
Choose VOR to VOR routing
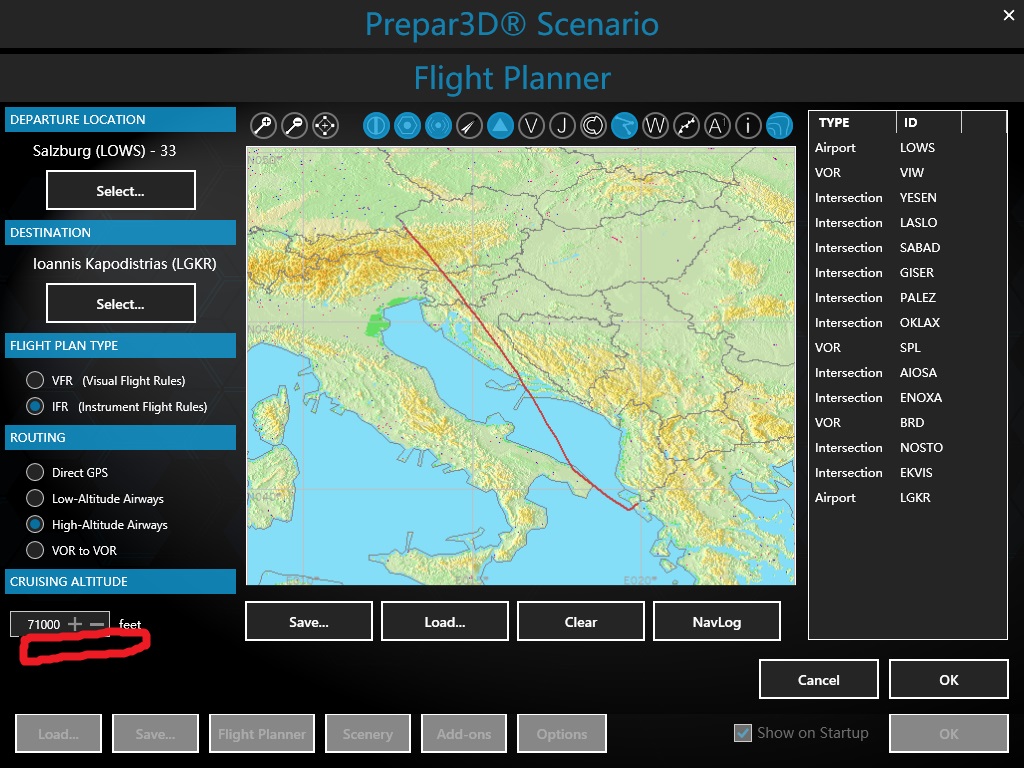[35, 551]
